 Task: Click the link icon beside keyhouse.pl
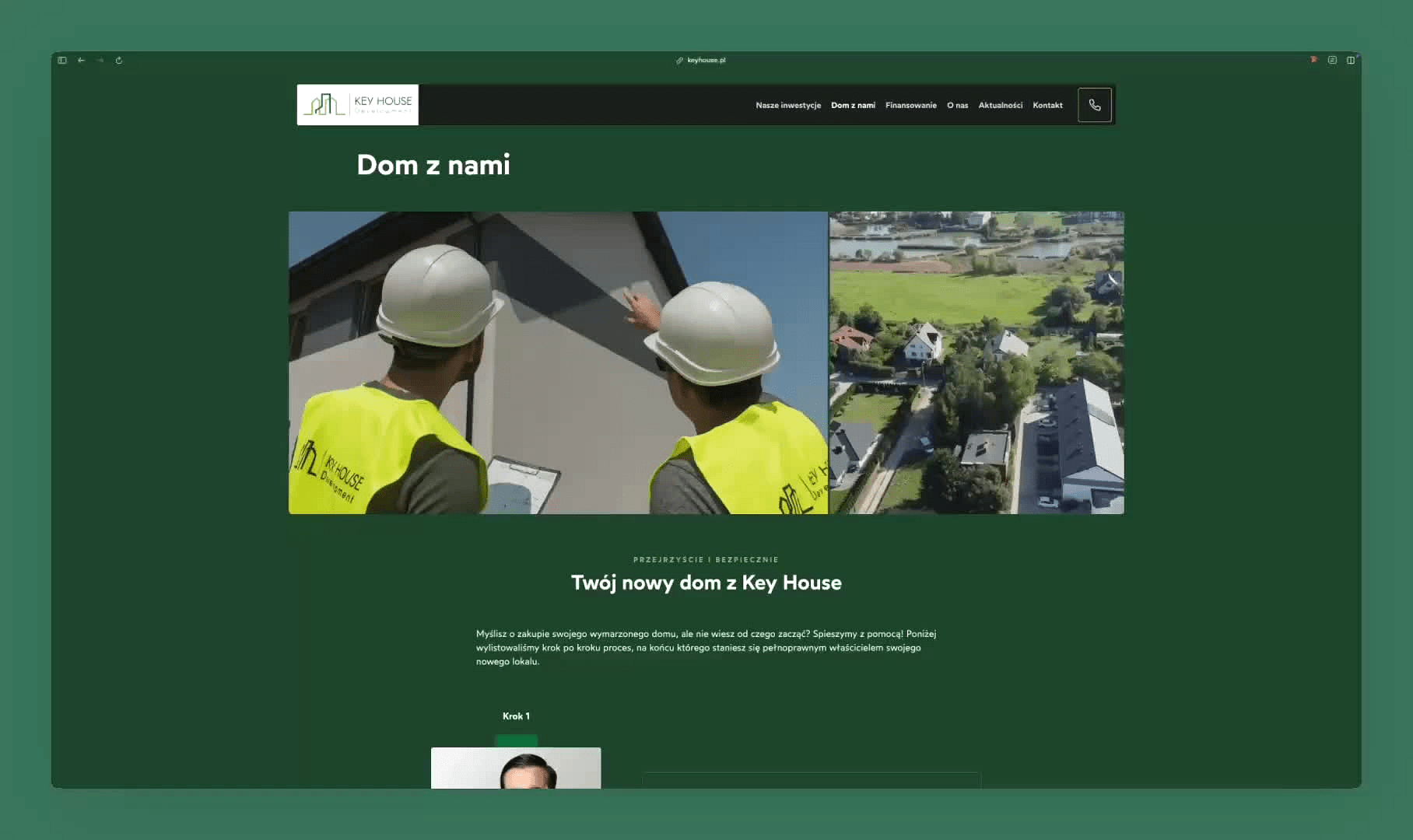(679, 60)
